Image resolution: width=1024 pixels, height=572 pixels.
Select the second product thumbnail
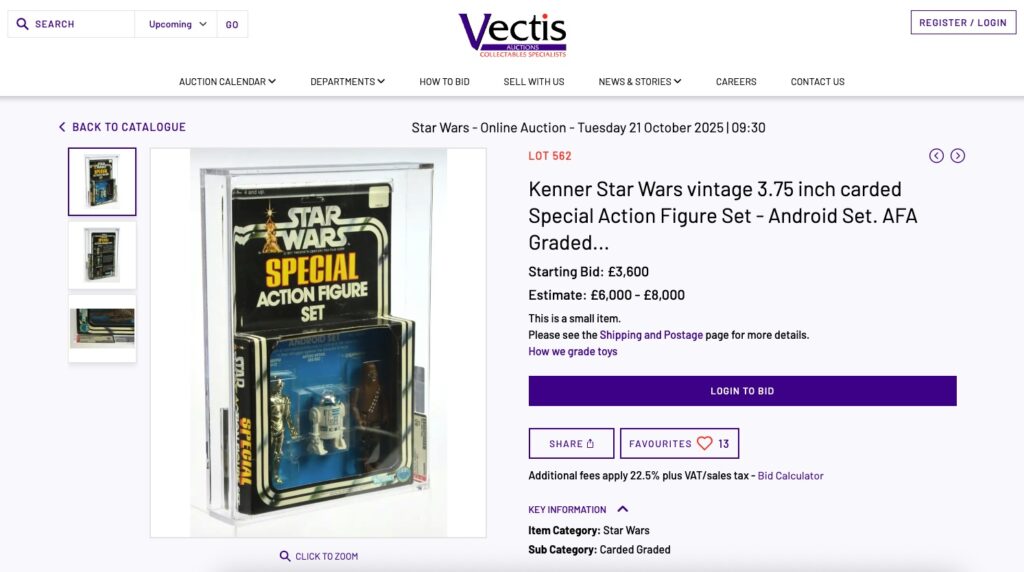[x=103, y=255]
